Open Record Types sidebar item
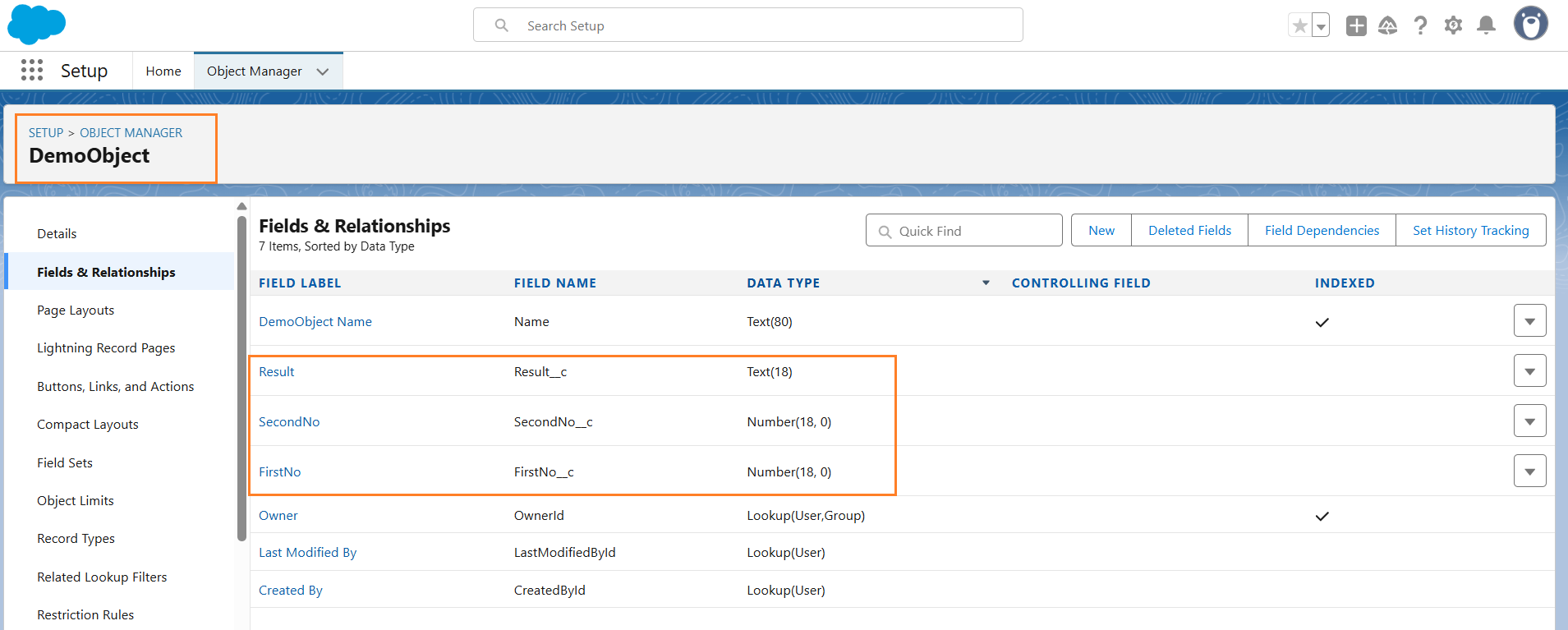The image size is (1568, 630). [76, 539]
